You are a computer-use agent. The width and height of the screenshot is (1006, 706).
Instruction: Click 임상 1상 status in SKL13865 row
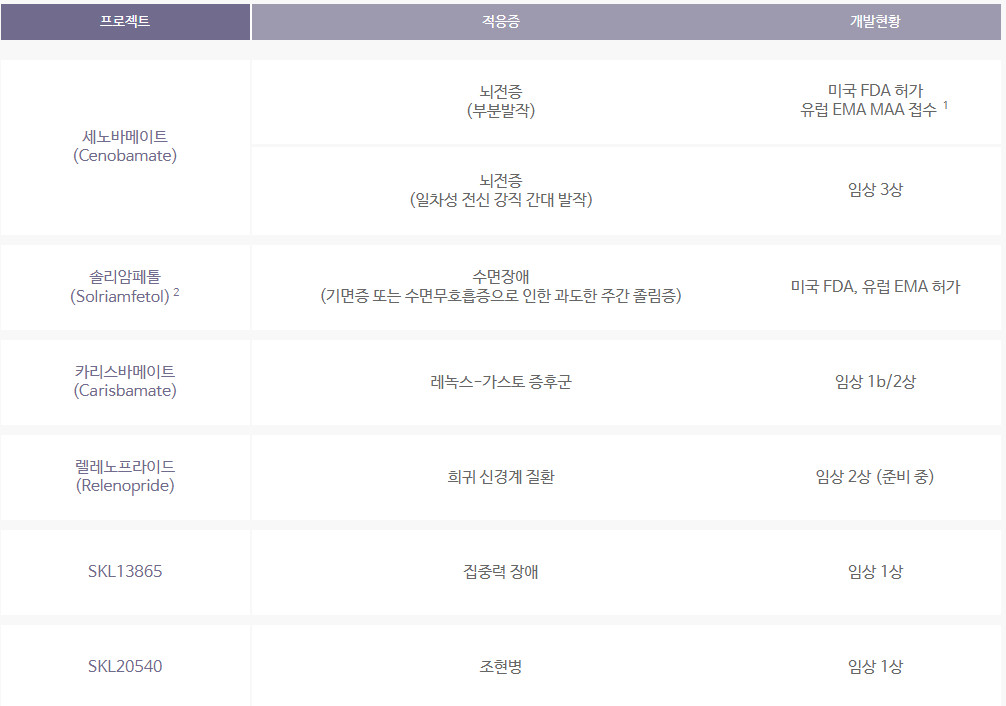coord(875,572)
